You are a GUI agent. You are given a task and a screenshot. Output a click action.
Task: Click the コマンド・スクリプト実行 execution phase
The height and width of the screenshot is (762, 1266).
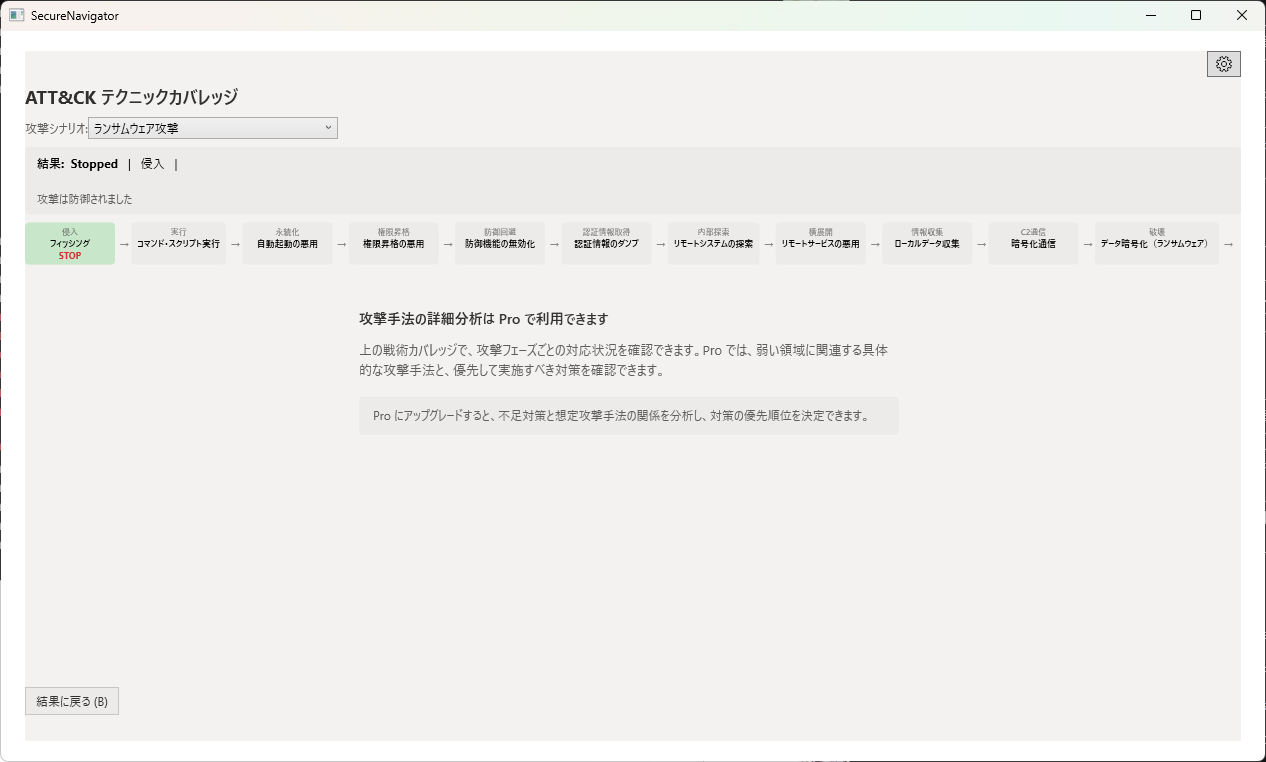[178, 243]
